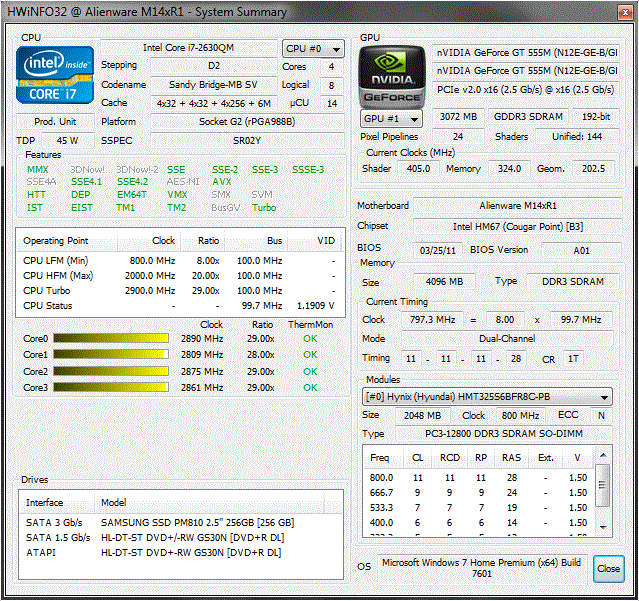The height and width of the screenshot is (601, 639).
Task: Click the BIOS Version A01 field
Action: (x=581, y=250)
